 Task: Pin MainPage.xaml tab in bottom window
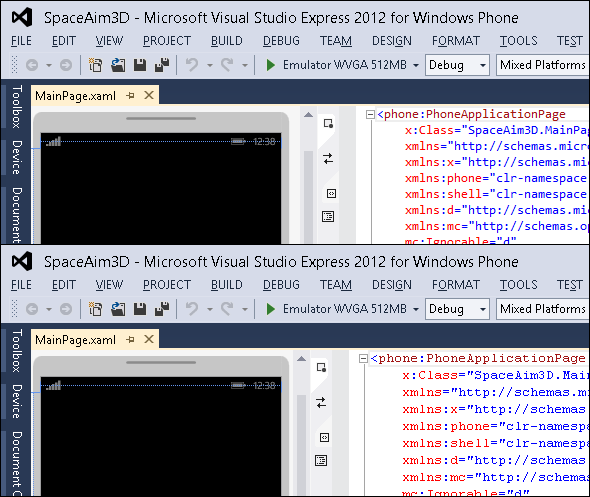pos(131,339)
